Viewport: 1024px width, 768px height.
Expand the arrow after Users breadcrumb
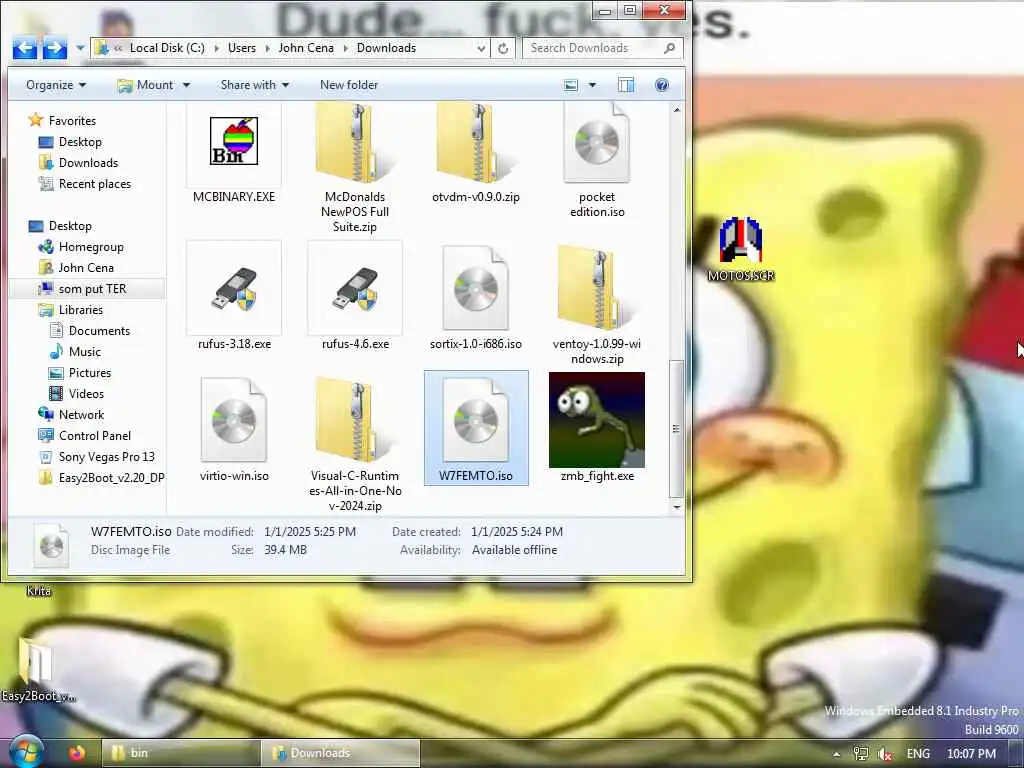268,48
